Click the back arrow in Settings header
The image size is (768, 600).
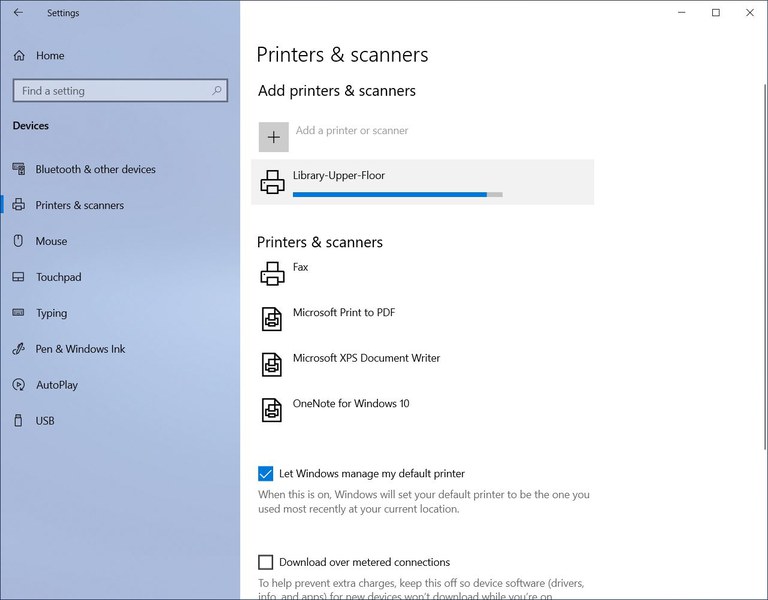[18, 13]
